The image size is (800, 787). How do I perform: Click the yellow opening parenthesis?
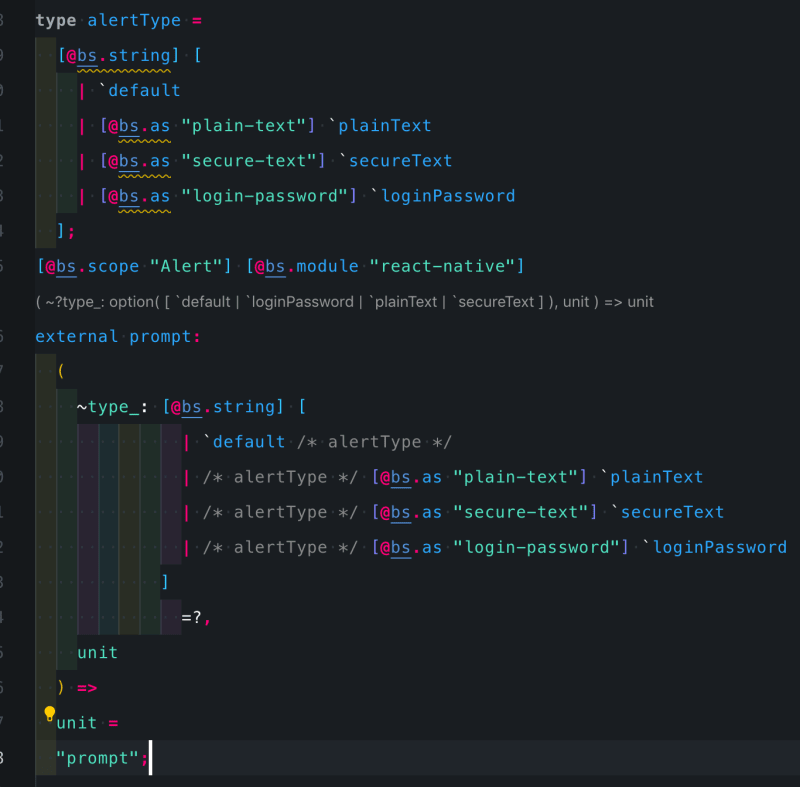tap(61, 371)
